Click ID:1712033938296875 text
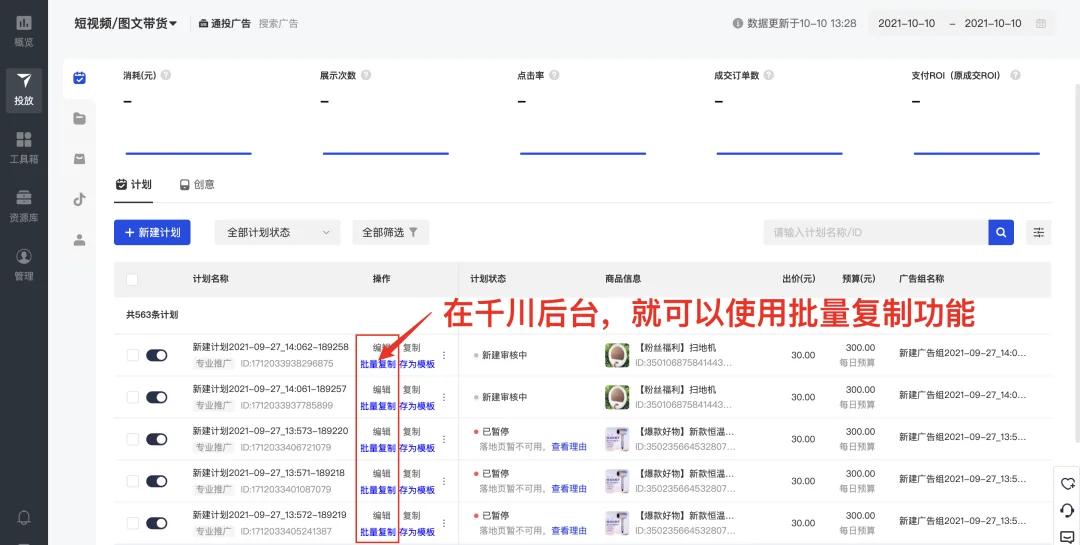 coord(287,363)
